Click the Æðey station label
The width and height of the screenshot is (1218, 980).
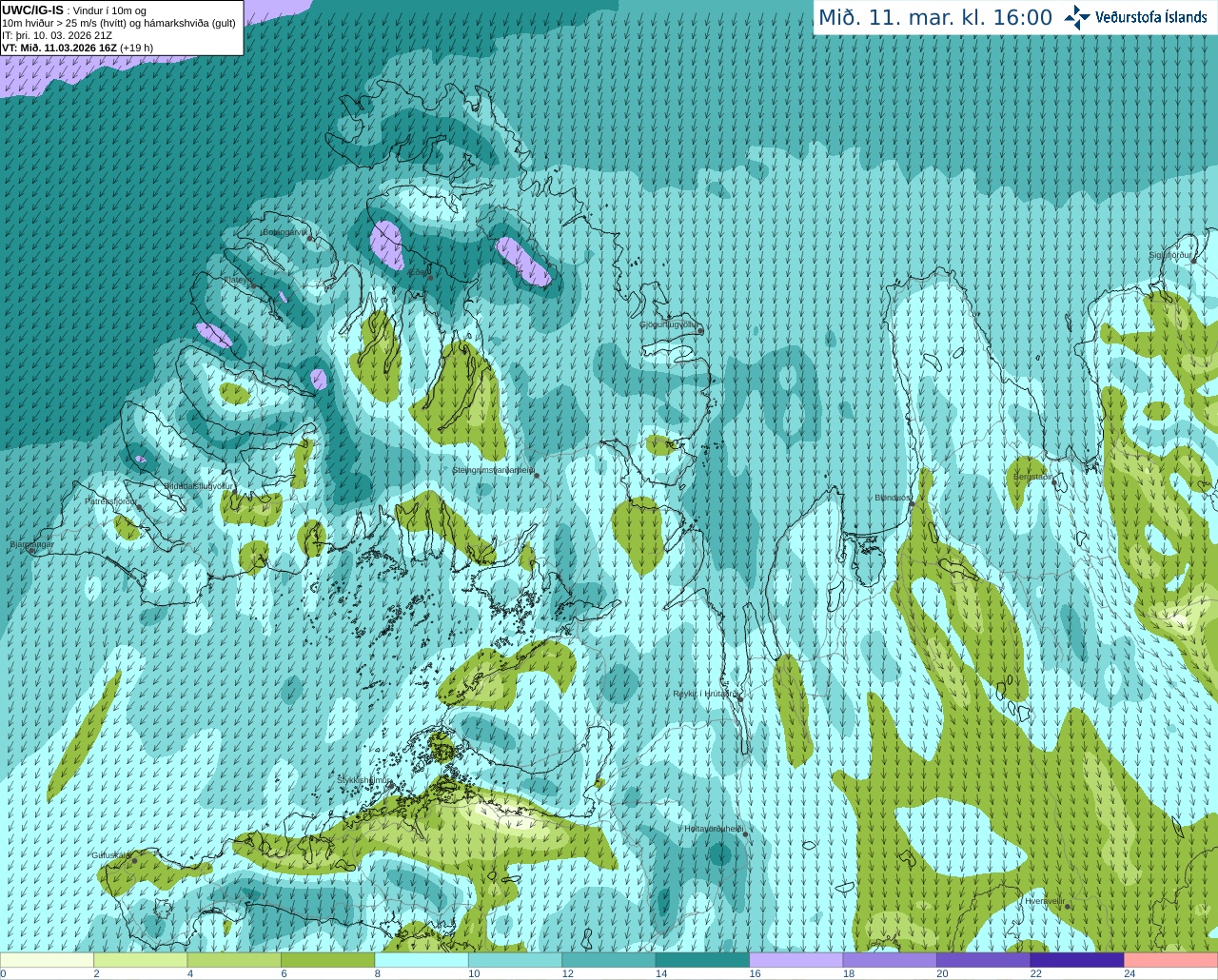click(x=418, y=272)
